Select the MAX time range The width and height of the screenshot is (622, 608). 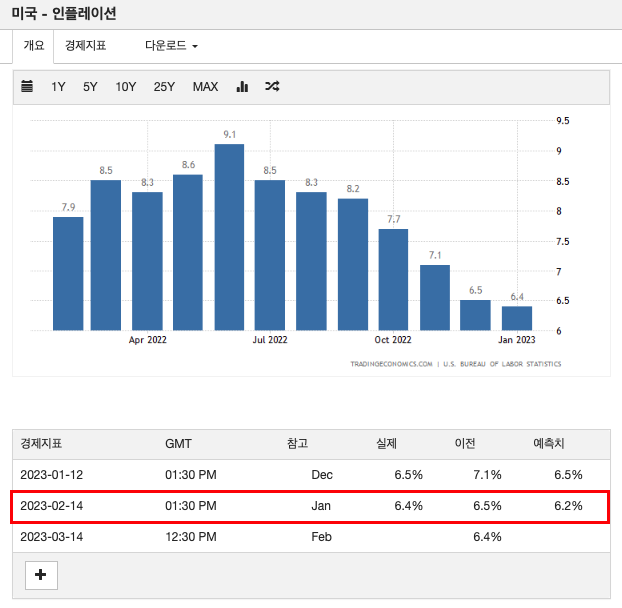(205, 86)
